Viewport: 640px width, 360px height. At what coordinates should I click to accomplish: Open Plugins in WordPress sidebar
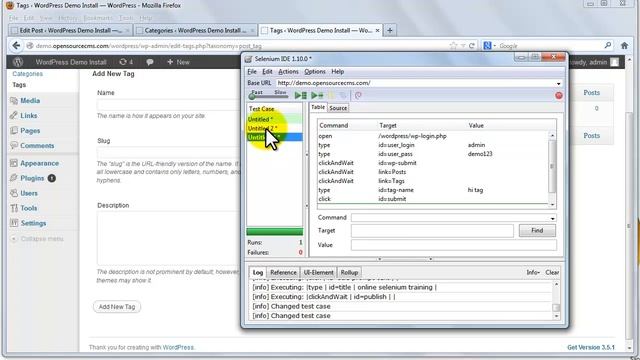(32, 178)
